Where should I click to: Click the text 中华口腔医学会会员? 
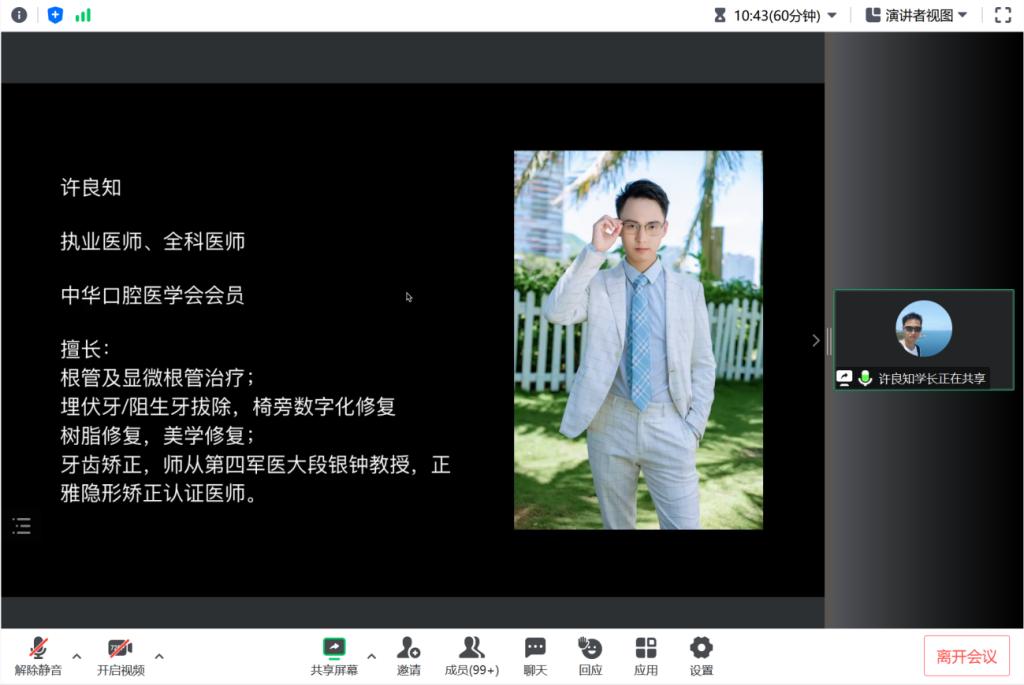point(152,295)
